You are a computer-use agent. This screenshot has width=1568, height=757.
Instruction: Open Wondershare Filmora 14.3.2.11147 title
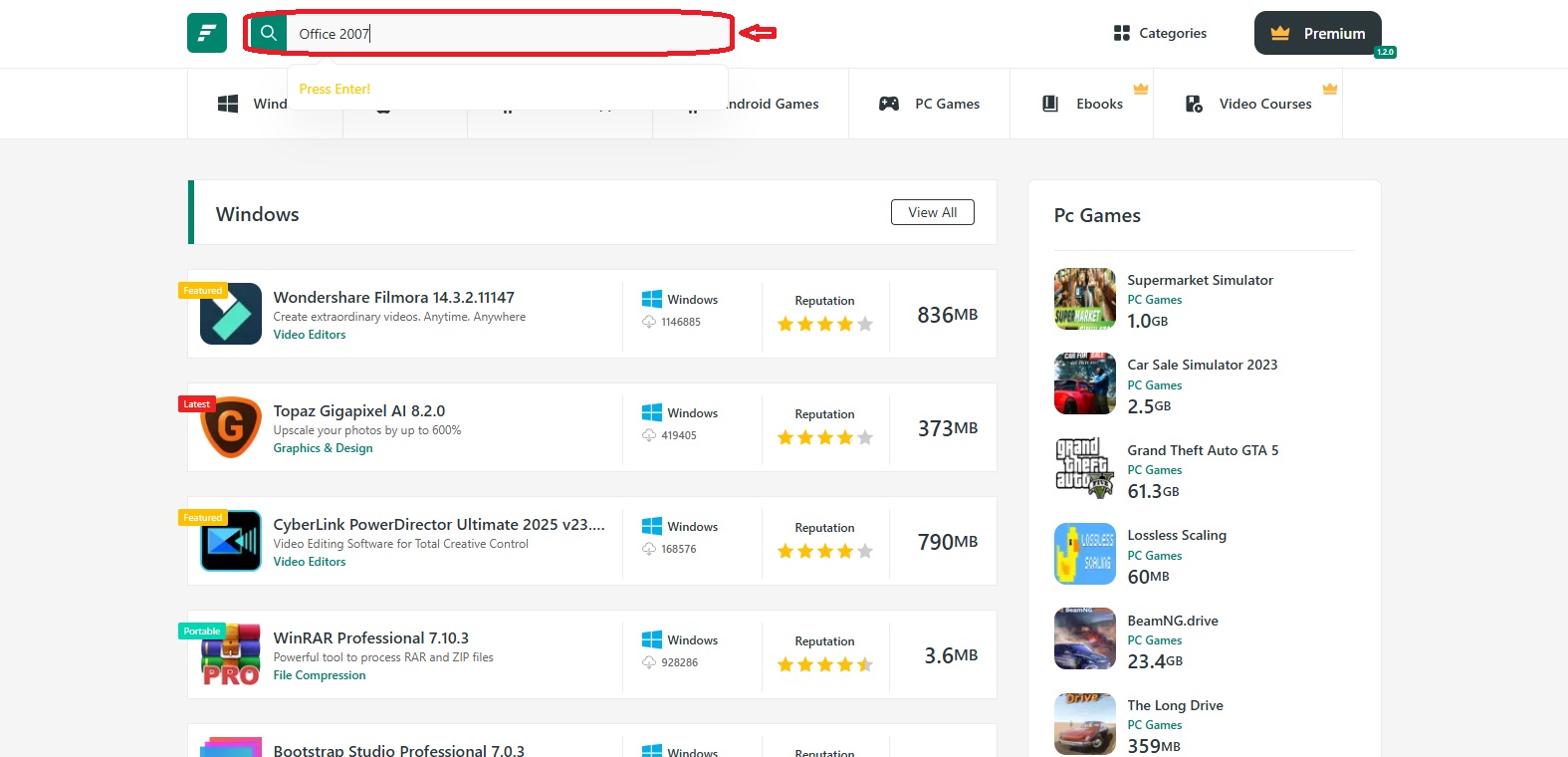click(x=394, y=297)
